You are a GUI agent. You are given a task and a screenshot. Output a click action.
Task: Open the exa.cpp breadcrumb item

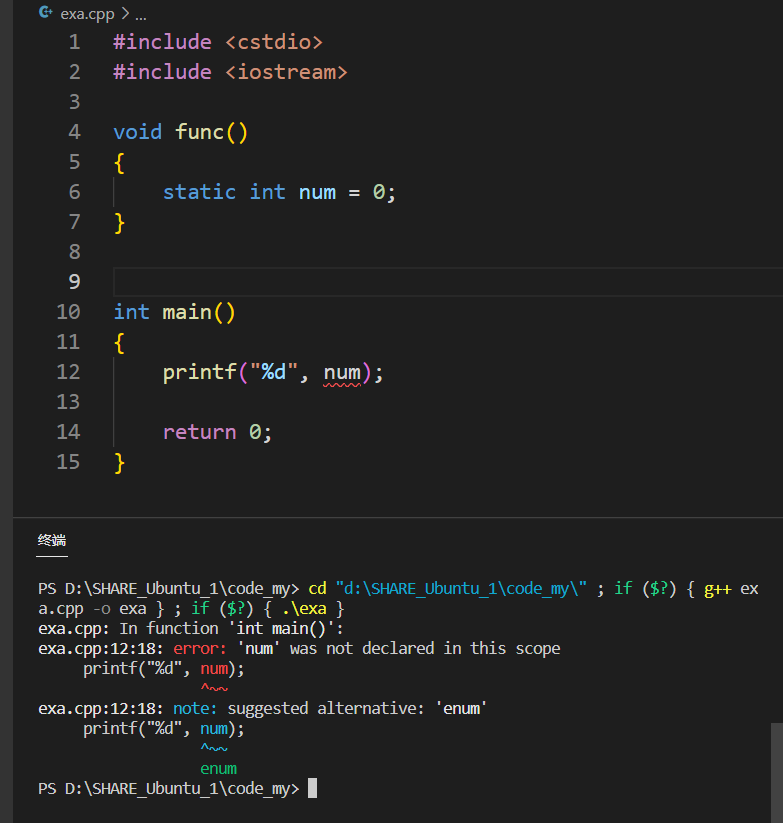[x=88, y=15]
